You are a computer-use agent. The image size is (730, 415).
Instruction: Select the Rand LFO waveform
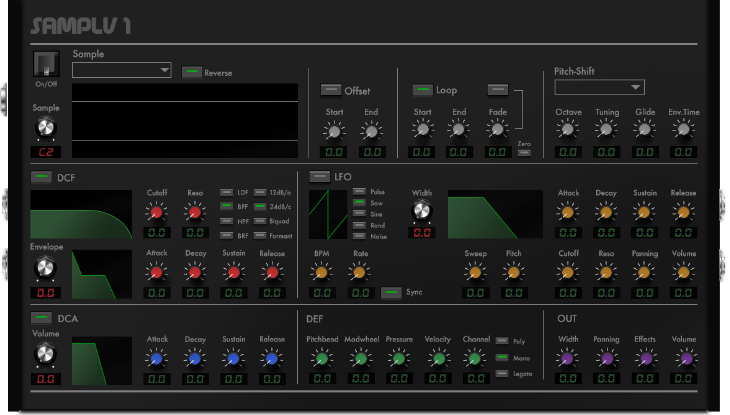(x=359, y=225)
